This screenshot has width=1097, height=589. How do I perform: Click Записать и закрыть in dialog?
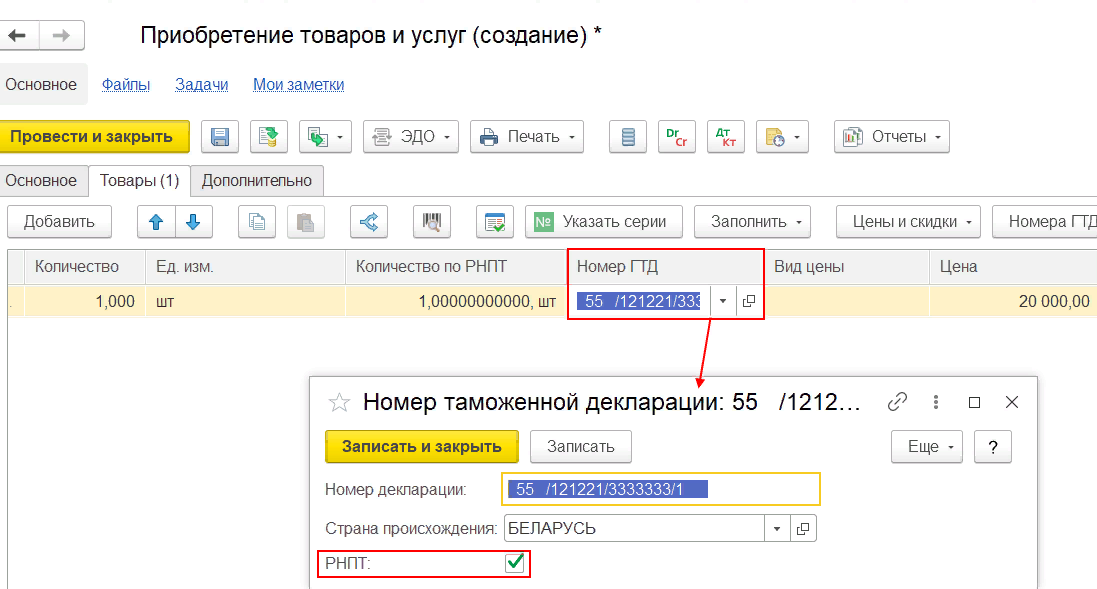pyautogui.click(x=421, y=446)
